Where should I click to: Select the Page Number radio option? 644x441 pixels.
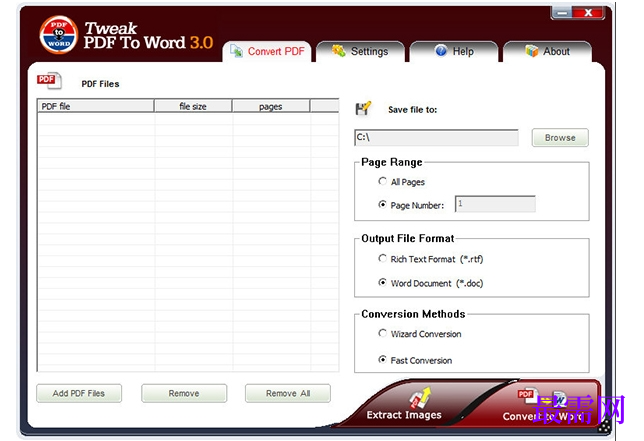tap(382, 204)
